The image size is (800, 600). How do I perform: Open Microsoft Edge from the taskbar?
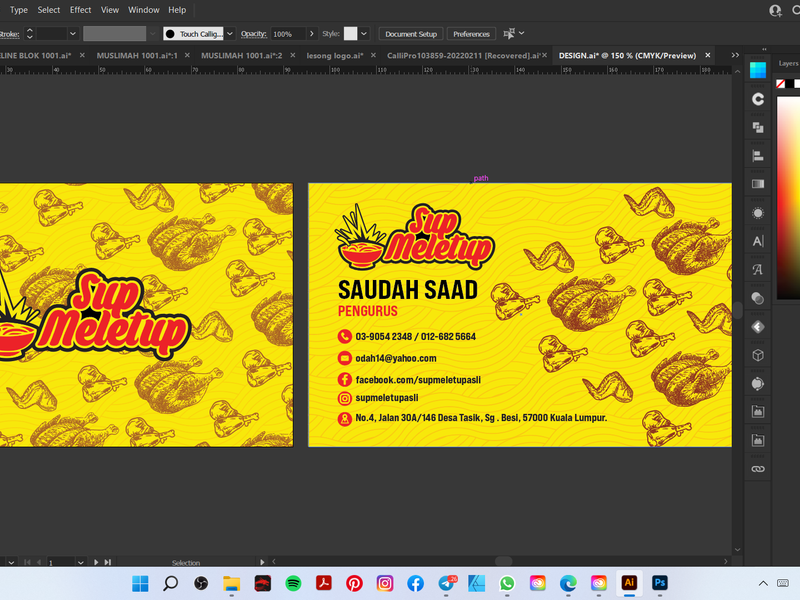coord(568,583)
